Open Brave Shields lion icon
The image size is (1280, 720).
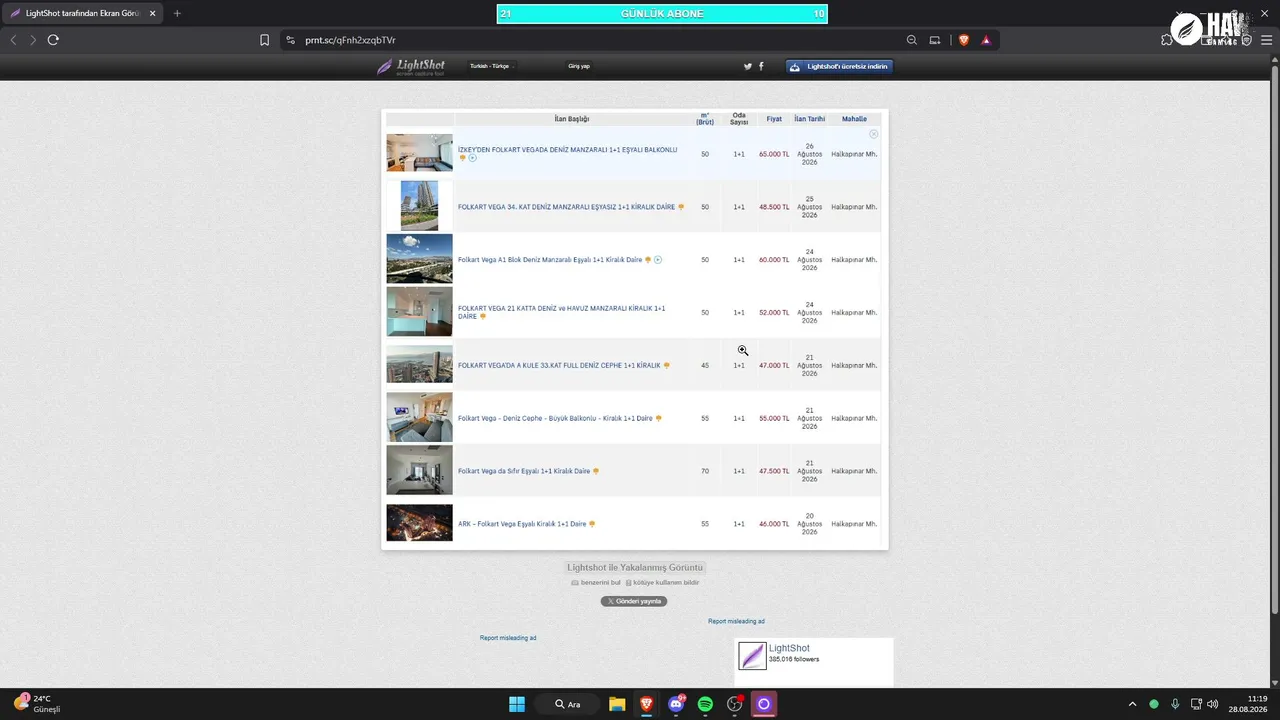pyautogui.click(x=964, y=40)
